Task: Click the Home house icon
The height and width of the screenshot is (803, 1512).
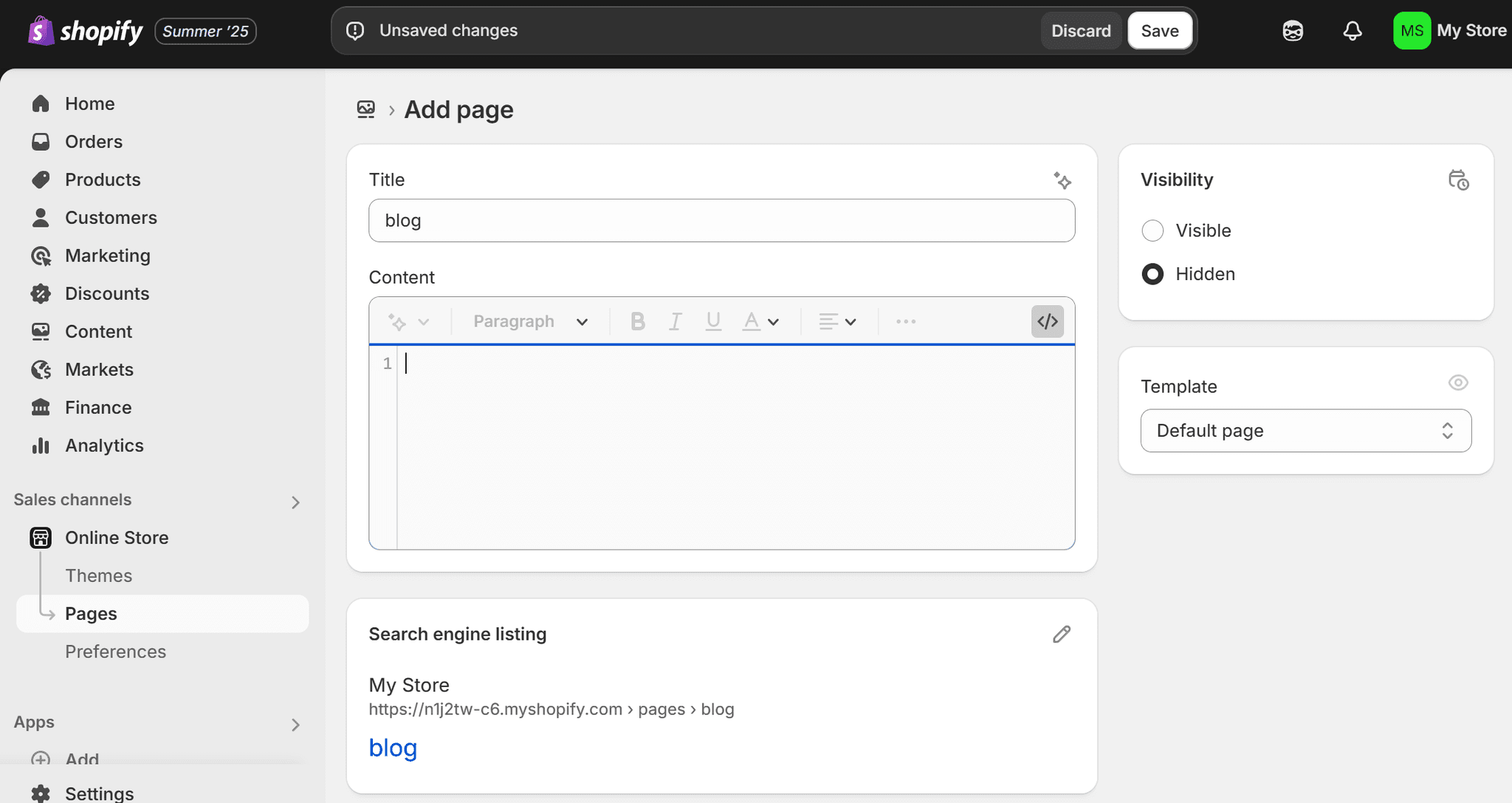Action: tap(41, 103)
